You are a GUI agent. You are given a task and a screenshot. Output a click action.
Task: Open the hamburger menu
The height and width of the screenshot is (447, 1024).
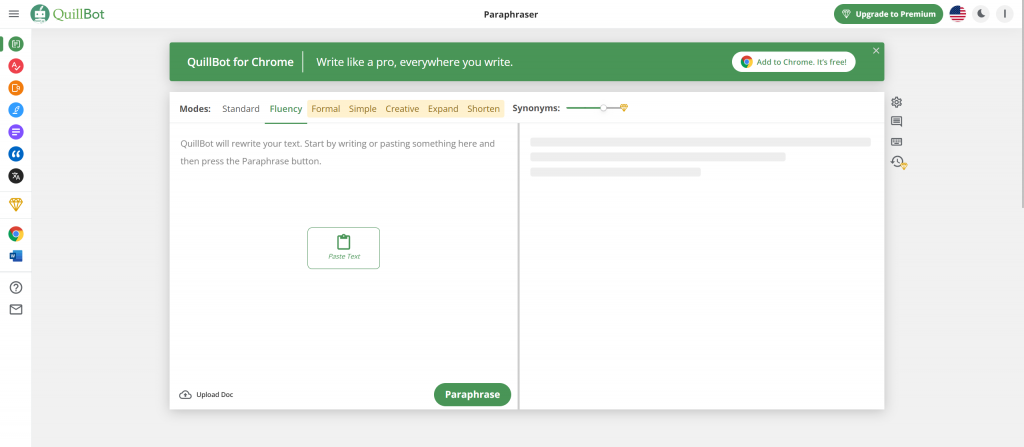[x=14, y=14]
